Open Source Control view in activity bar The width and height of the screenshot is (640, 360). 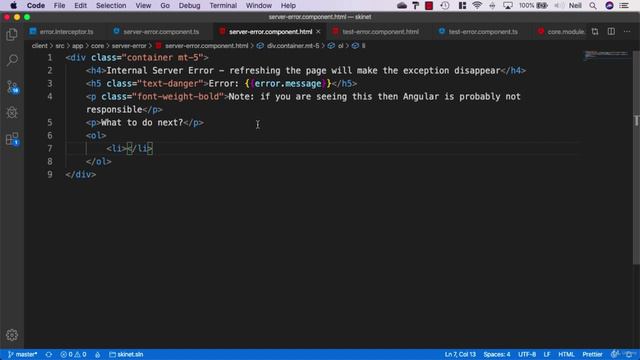(12, 87)
